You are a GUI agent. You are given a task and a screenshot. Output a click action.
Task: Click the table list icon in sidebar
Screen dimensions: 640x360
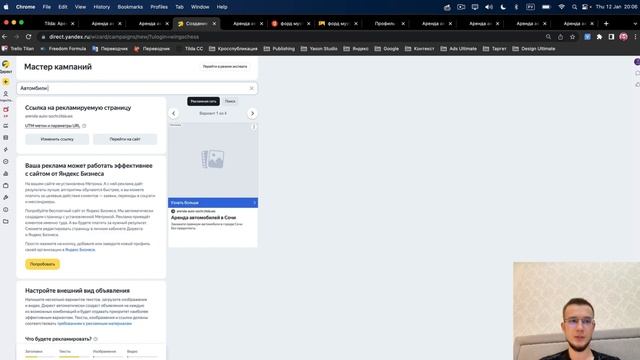click(x=6, y=138)
